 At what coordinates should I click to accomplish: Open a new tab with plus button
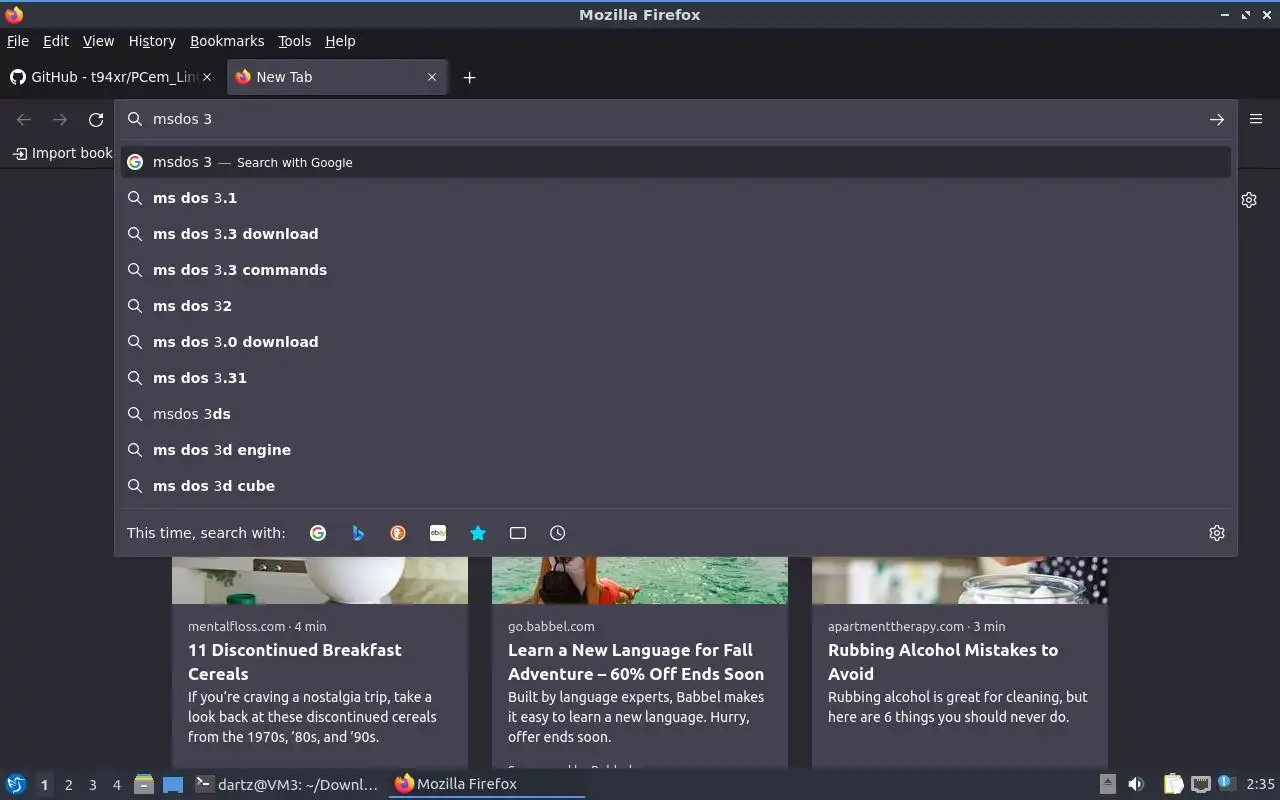point(469,77)
